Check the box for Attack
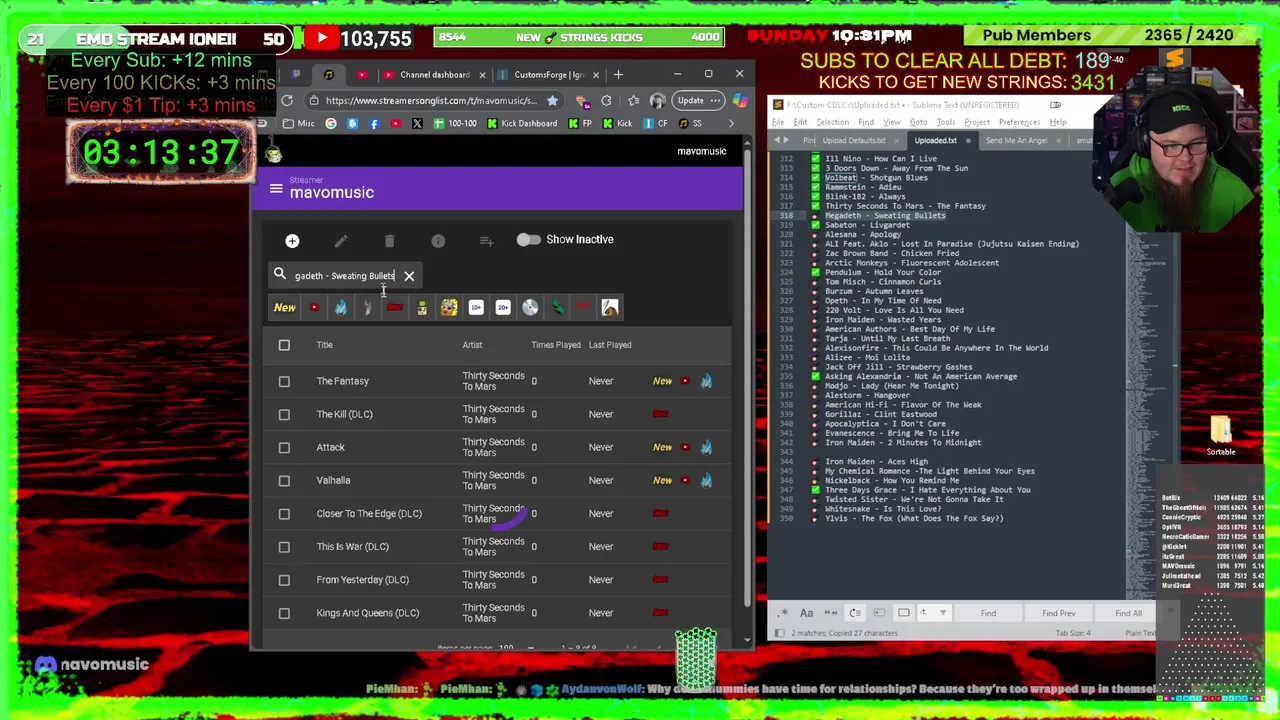Image resolution: width=1280 pixels, height=720 pixels. coord(284,447)
